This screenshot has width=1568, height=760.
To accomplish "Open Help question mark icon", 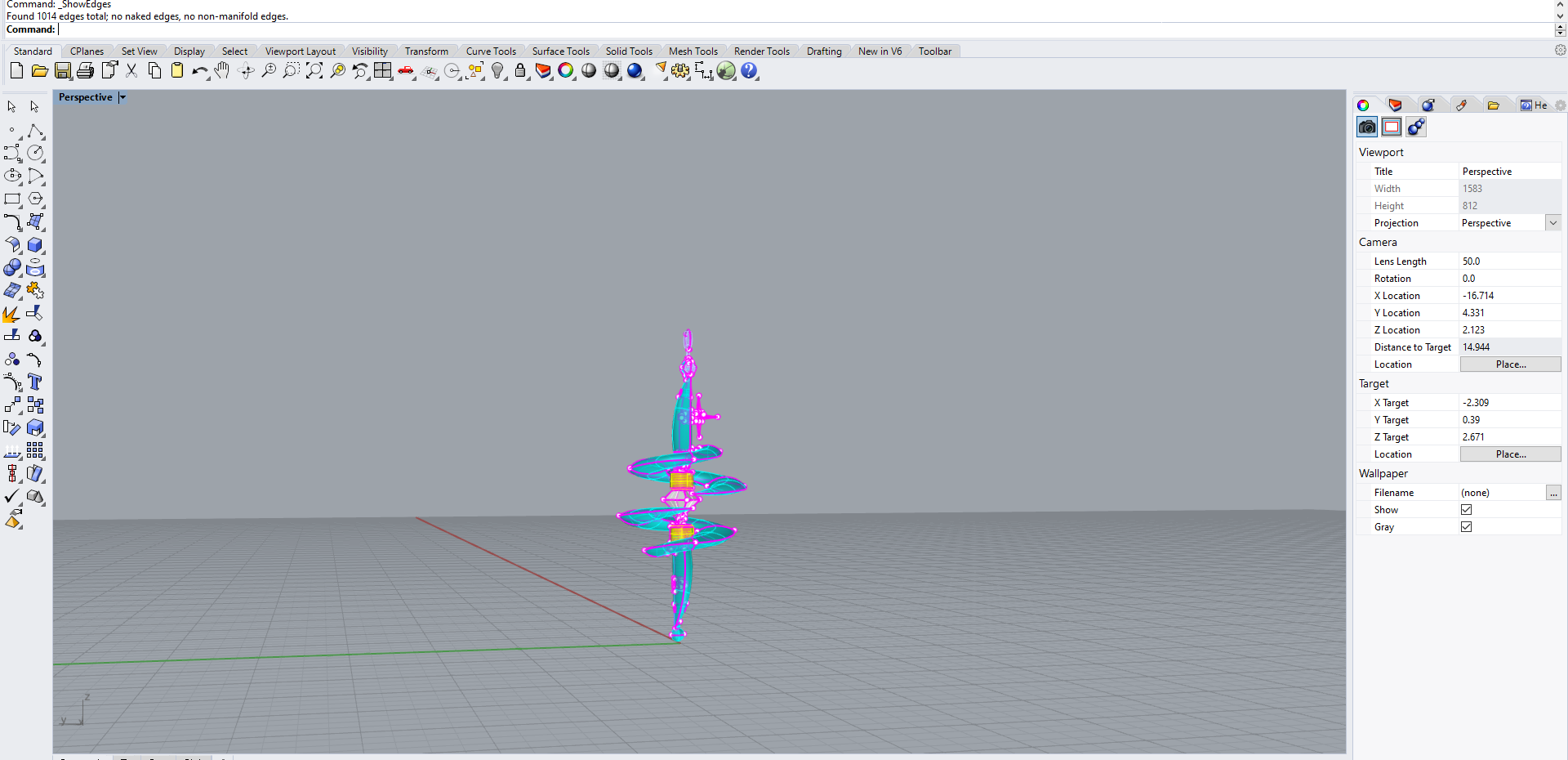I will (749, 71).
